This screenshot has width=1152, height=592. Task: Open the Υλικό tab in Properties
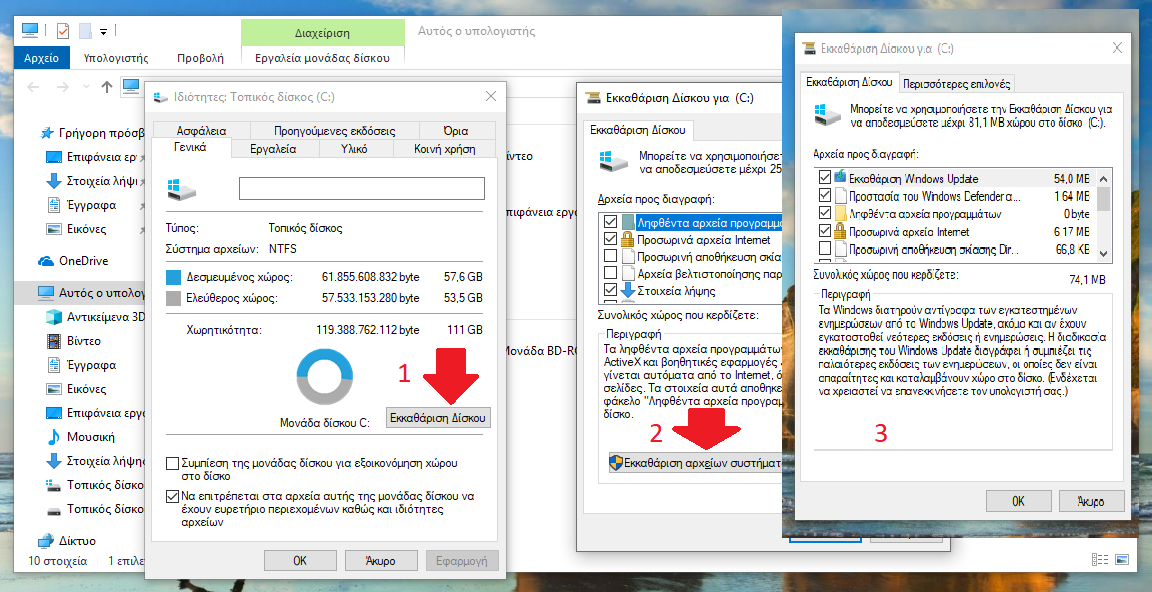pyautogui.click(x=354, y=148)
